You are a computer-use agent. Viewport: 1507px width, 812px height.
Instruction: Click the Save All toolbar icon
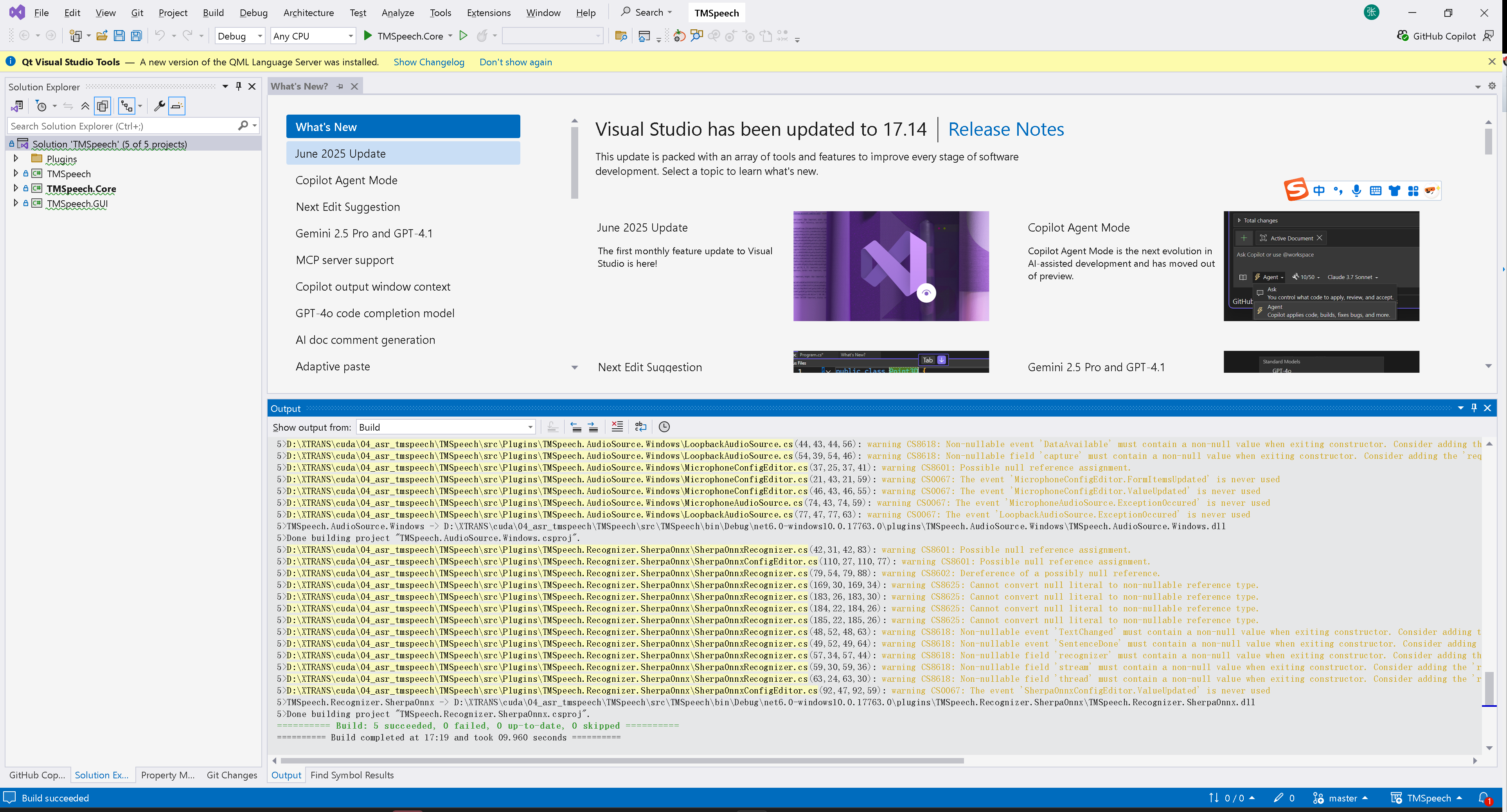pos(136,36)
